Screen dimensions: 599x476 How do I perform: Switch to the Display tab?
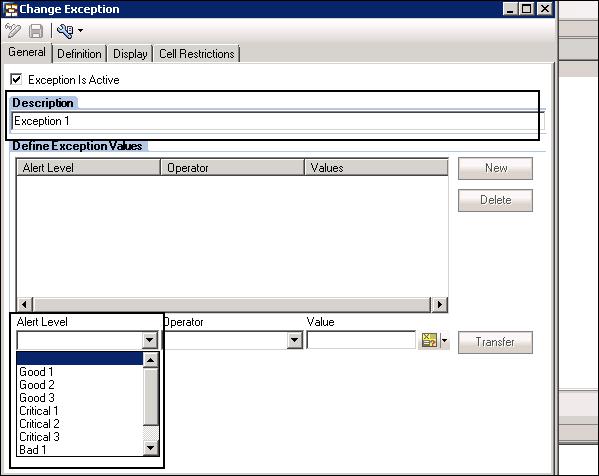[x=130, y=54]
